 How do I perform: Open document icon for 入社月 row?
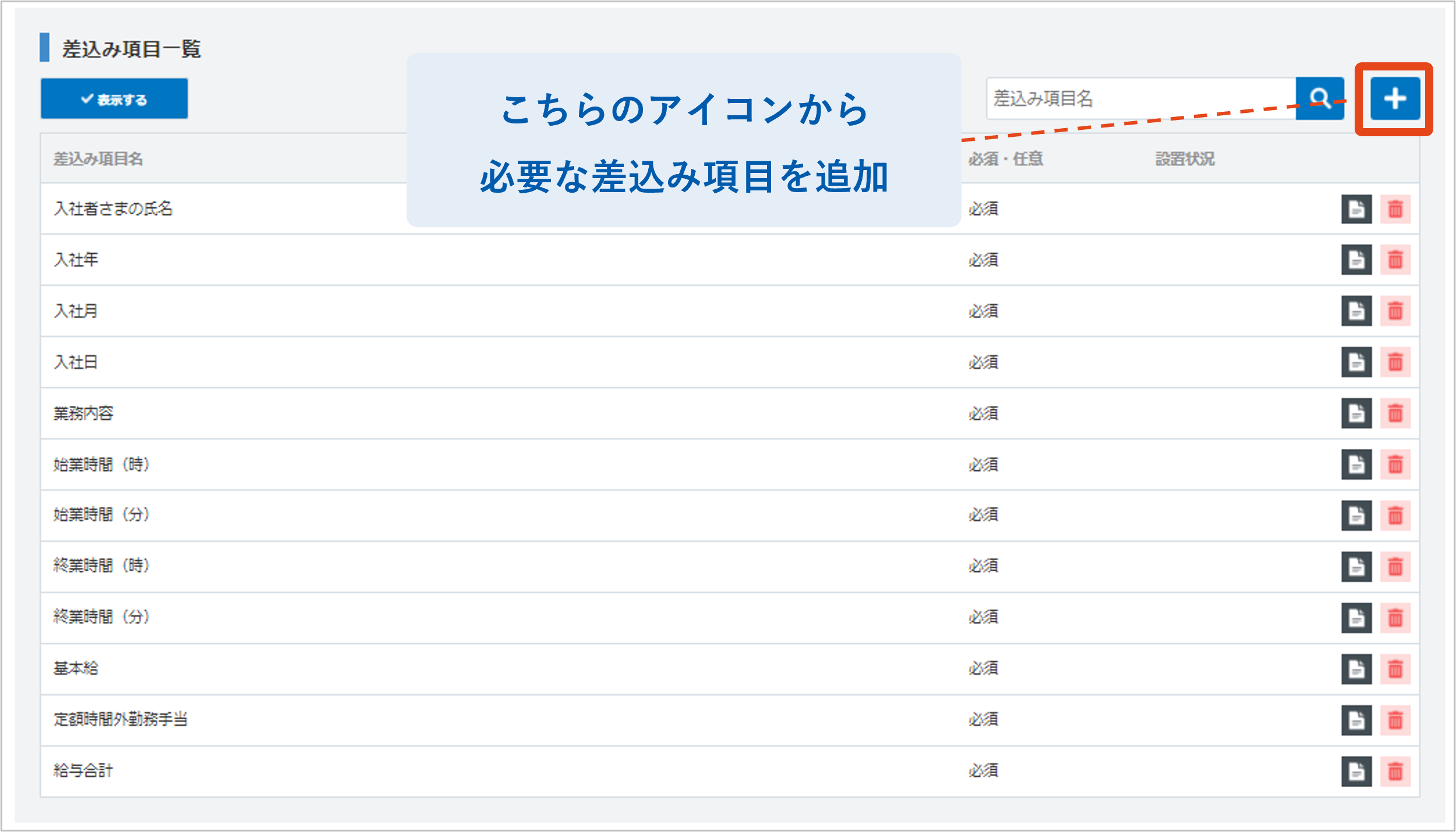click(x=1356, y=311)
